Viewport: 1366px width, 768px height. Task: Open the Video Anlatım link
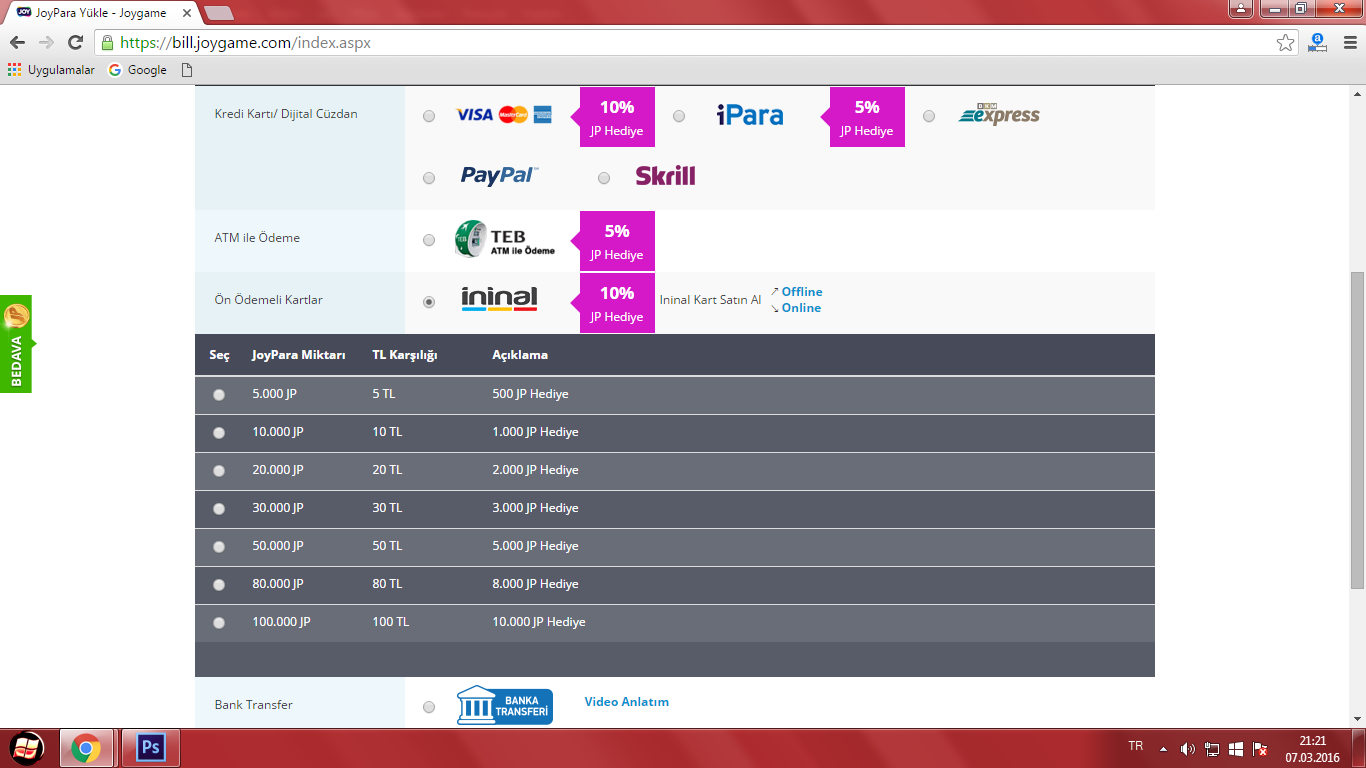tap(627, 702)
